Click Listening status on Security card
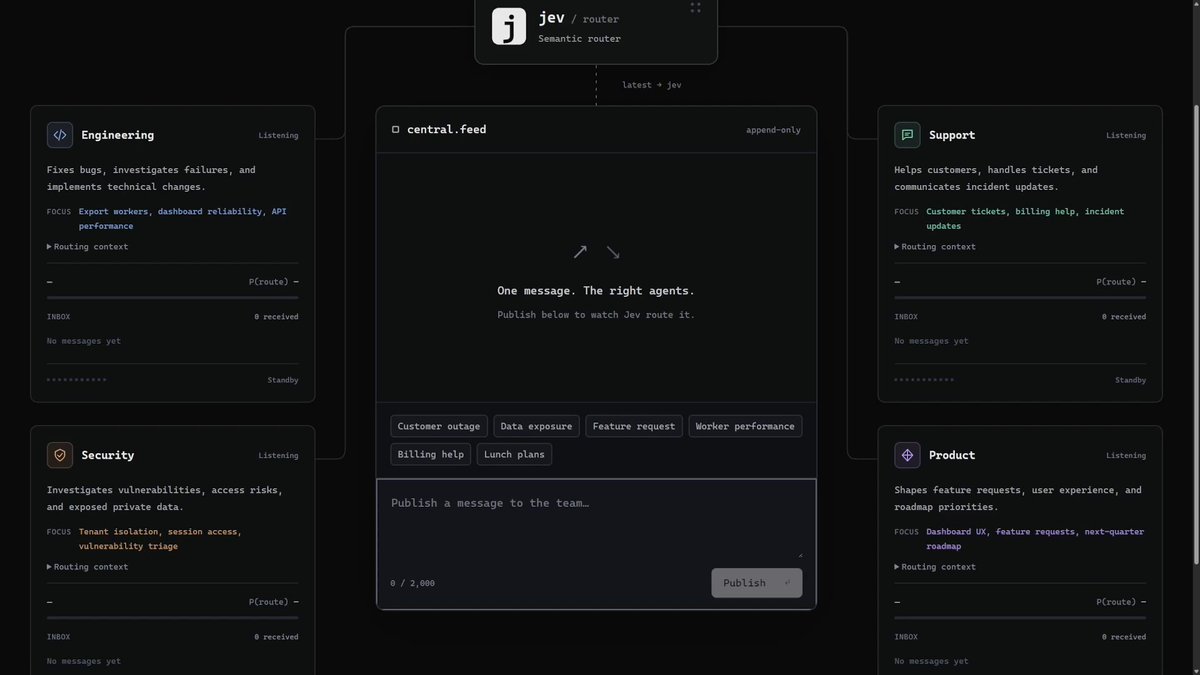Viewport: 1200px width, 675px height. click(278, 455)
